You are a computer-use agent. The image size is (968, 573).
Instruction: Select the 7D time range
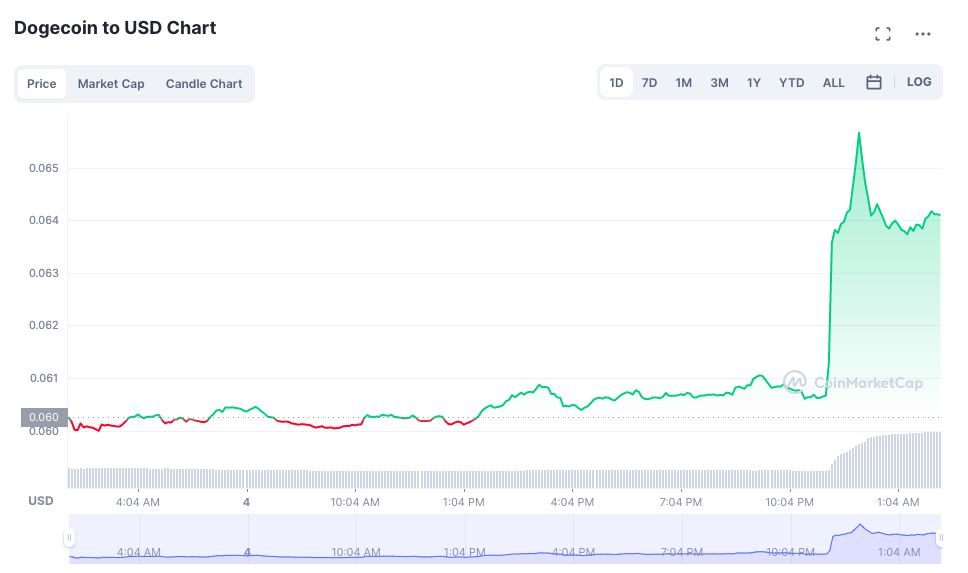(649, 83)
